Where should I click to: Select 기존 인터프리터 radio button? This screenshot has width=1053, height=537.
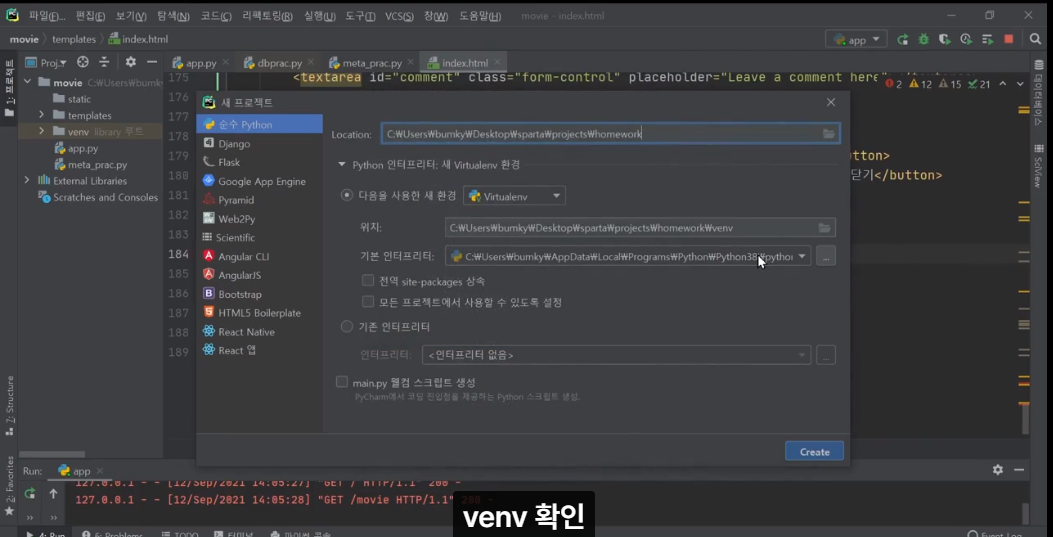(x=347, y=327)
